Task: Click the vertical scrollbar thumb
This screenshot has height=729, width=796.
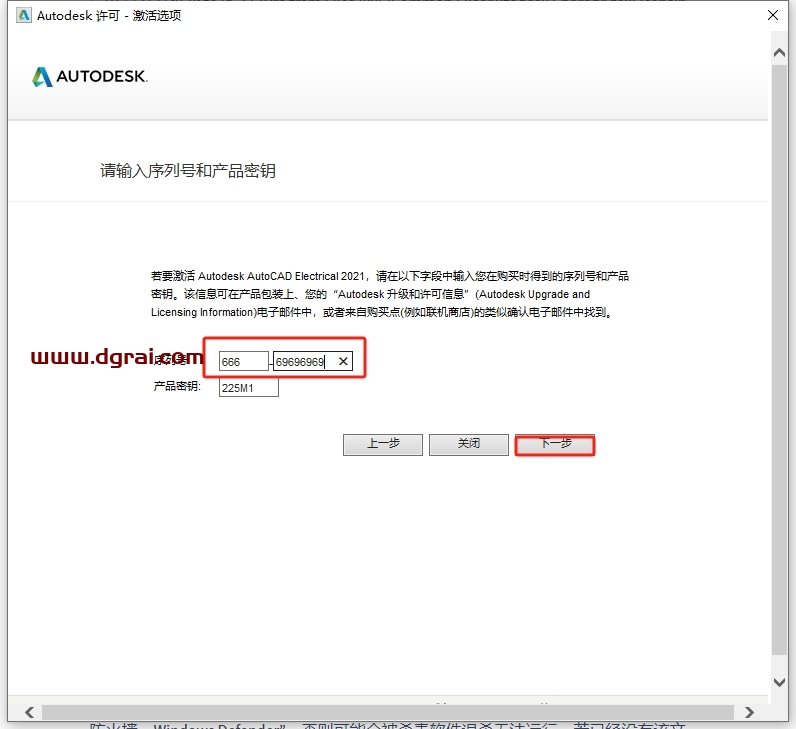Action: click(779, 359)
